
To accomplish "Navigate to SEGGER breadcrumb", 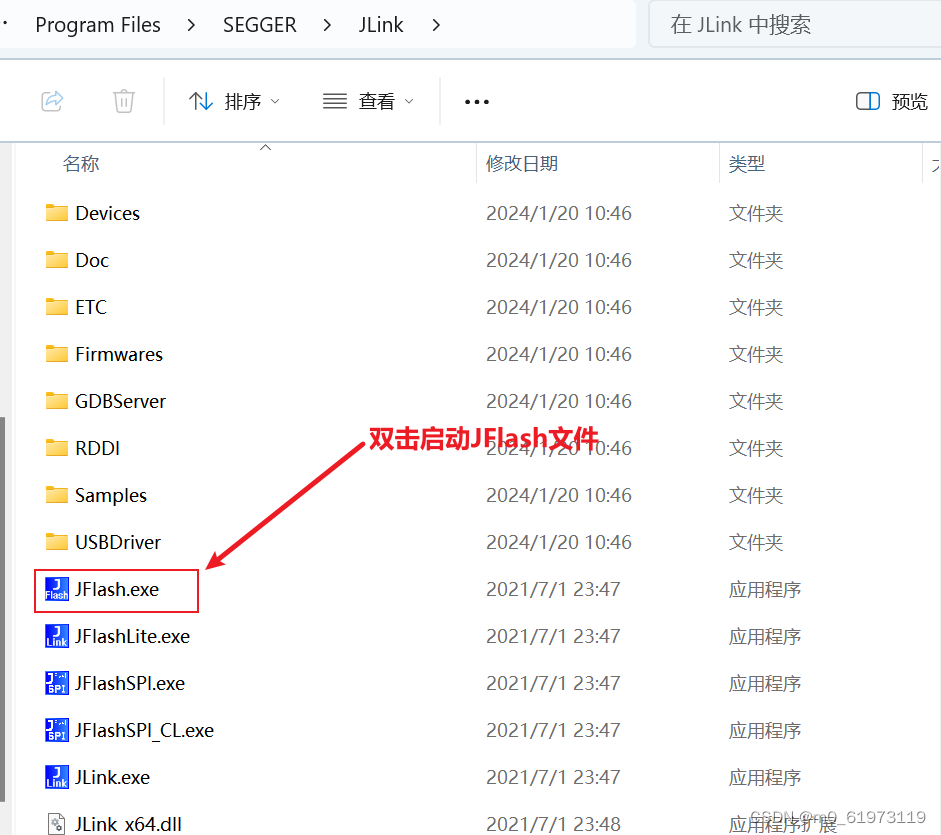I will point(260,25).
